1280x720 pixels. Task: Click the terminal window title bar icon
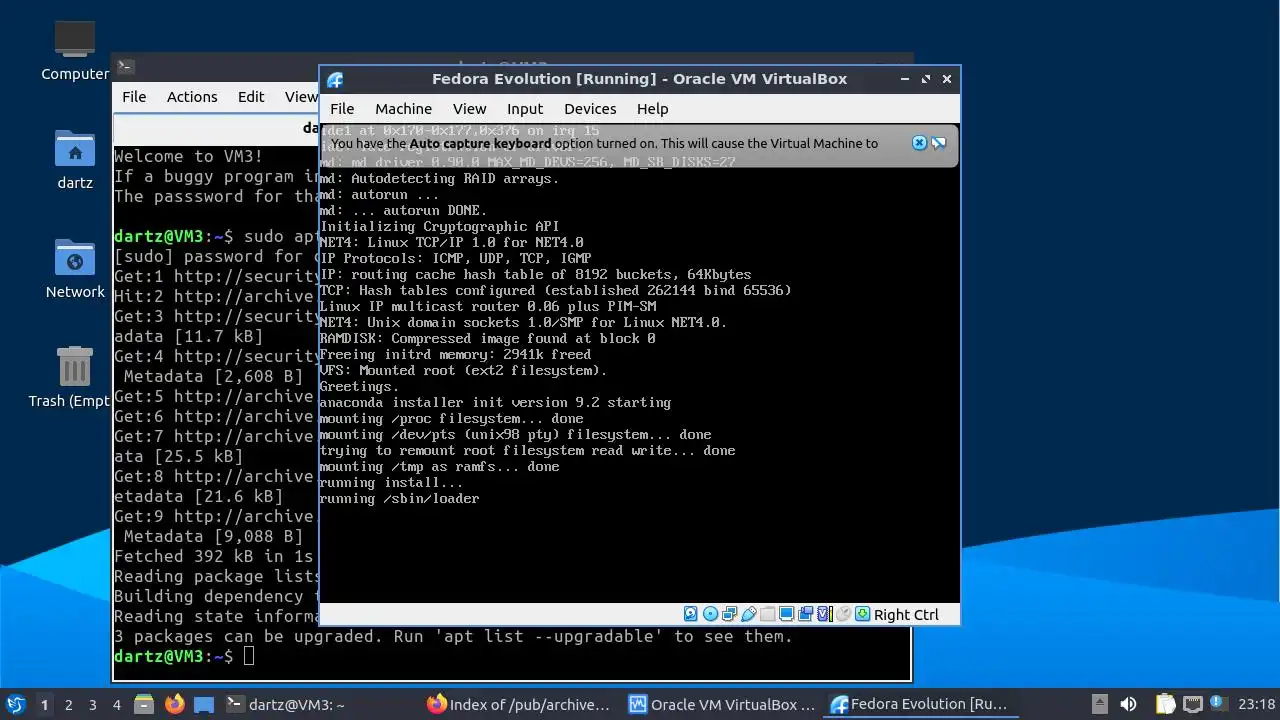125,67
